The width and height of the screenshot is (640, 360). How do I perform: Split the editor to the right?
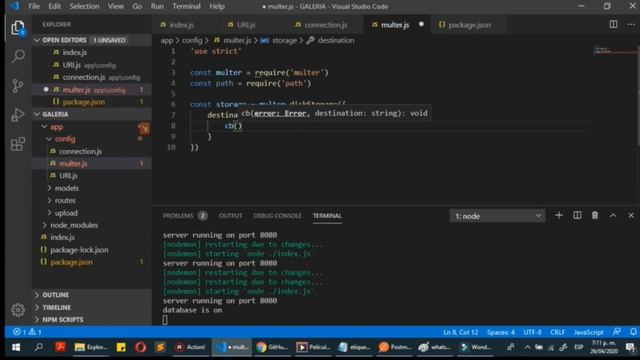click(x=613, y=24)
